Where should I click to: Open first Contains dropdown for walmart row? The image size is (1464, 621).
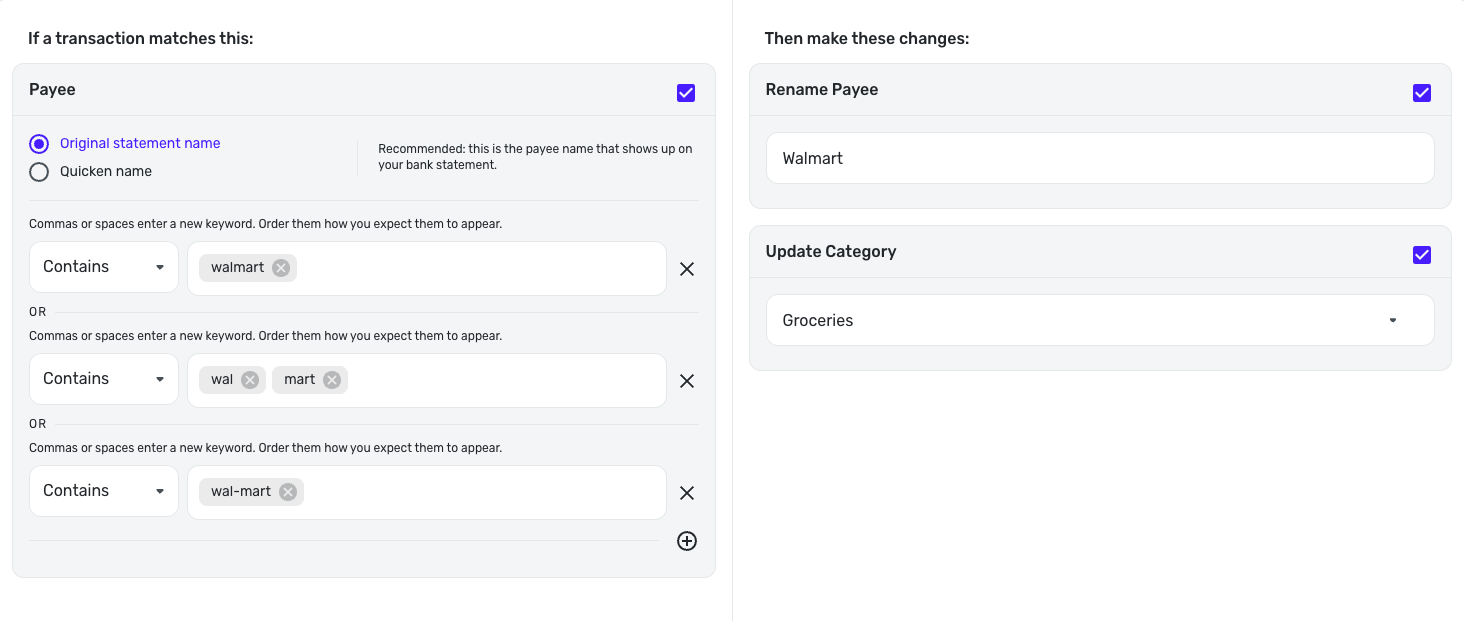(104, 267)
